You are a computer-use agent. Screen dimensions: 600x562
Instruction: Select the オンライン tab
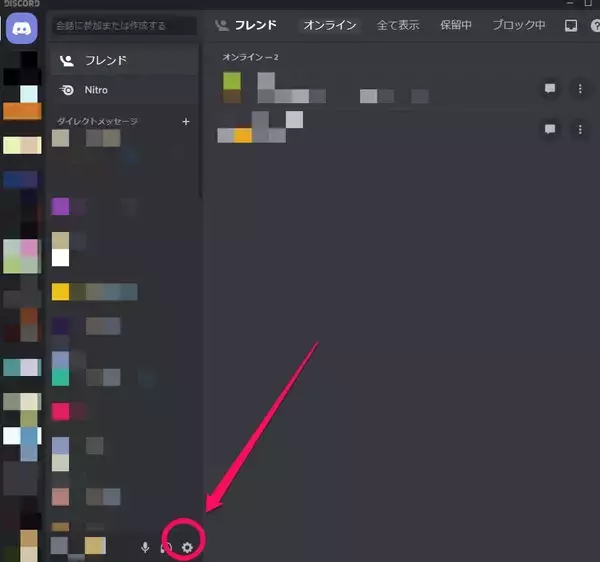point(330,25)
